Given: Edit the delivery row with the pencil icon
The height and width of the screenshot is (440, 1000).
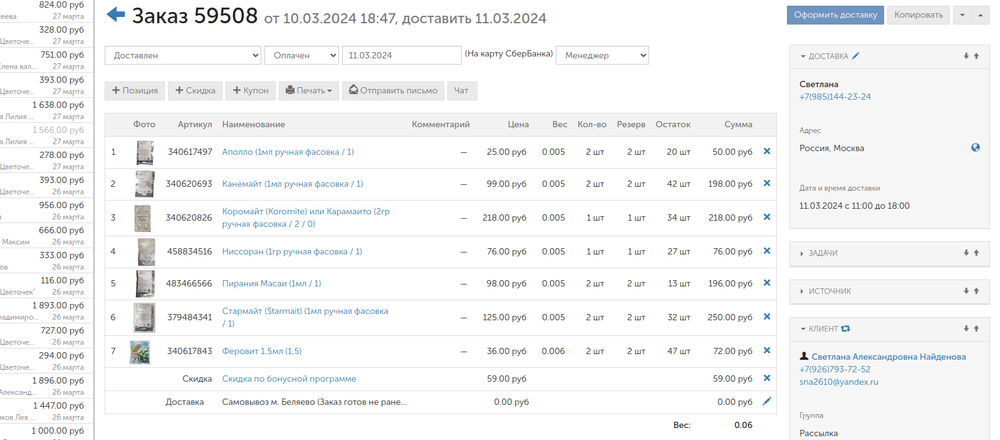Looking at the screenshot, I should [767, 401].
